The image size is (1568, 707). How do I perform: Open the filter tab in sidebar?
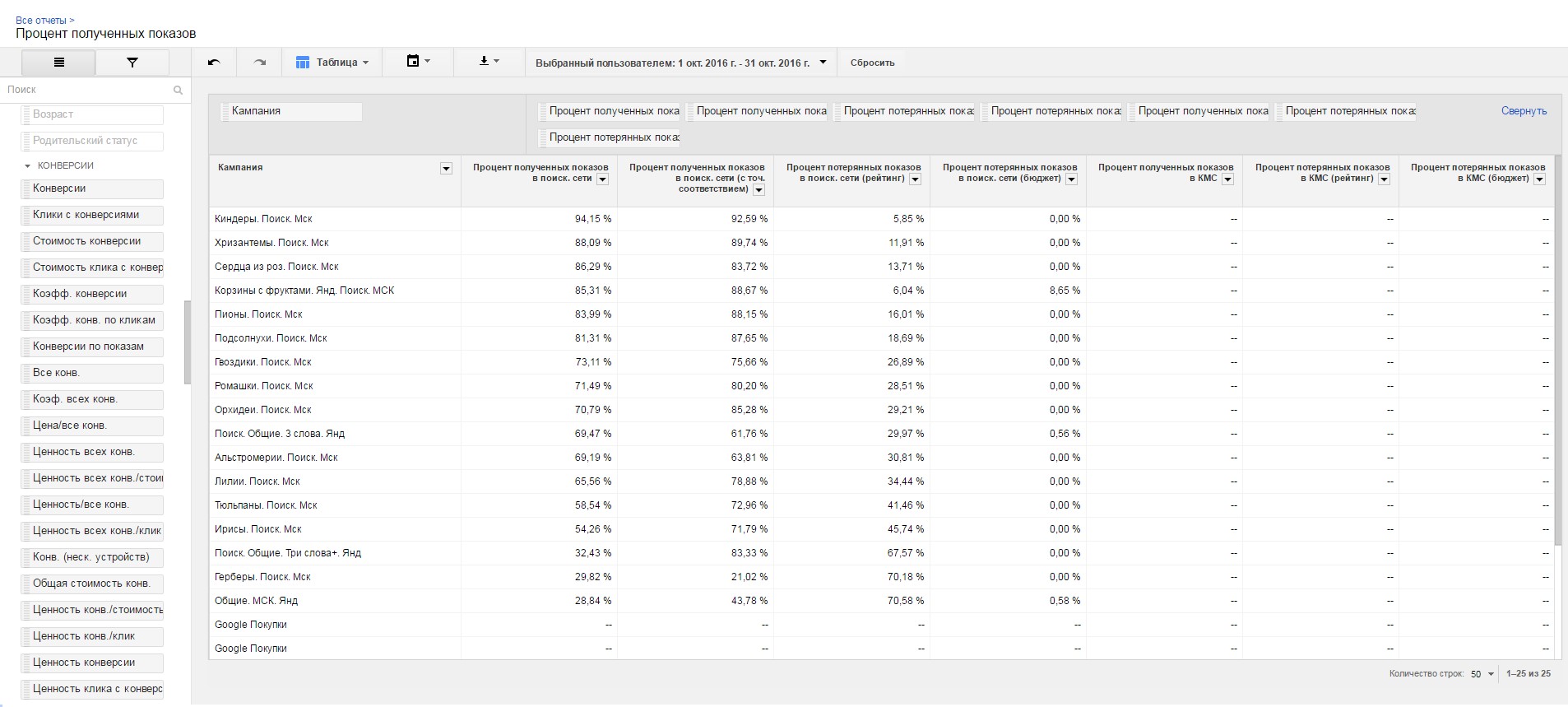coord(132,63)
